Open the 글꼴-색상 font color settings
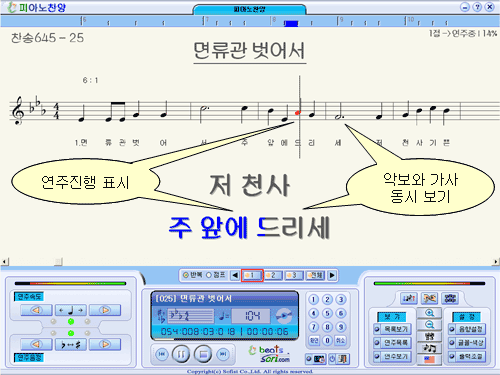500x375 pixels. 467,343
